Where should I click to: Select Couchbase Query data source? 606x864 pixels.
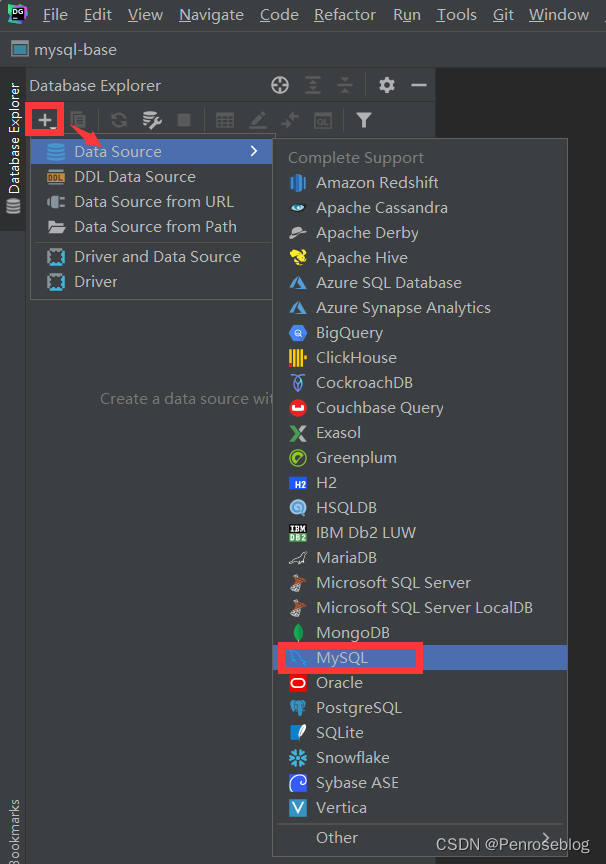420,408
